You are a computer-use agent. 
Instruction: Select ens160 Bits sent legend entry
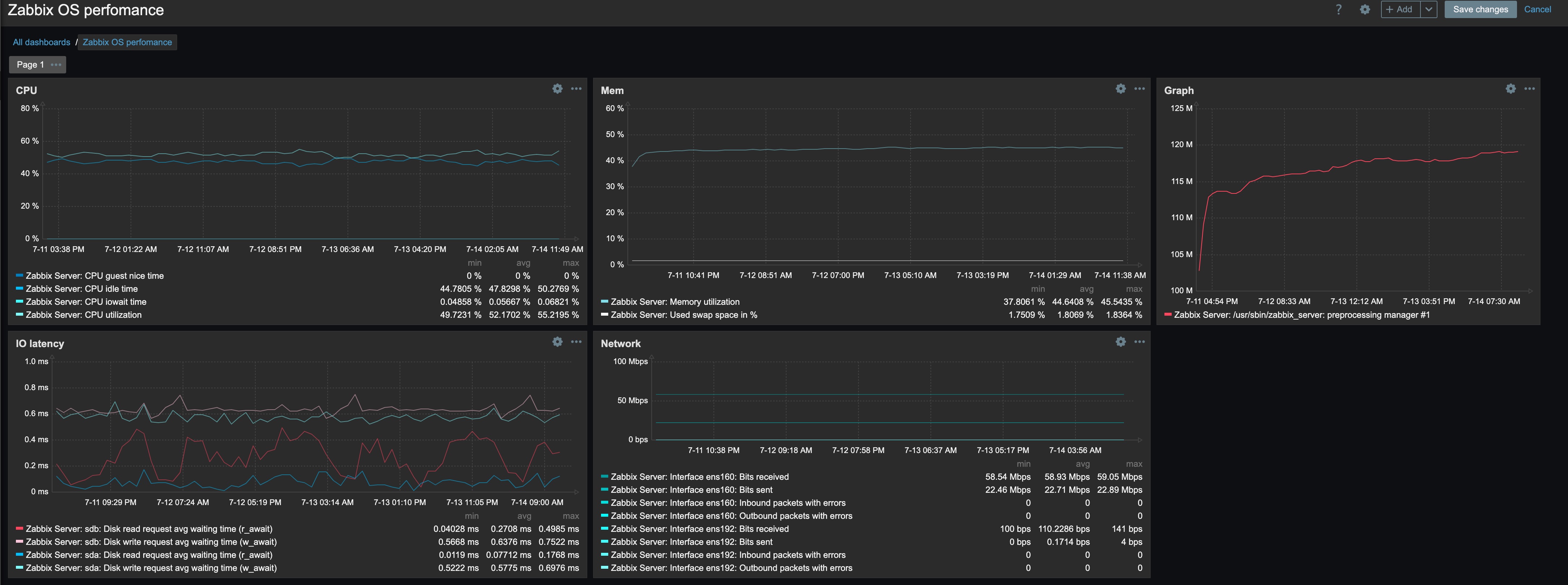(x=691, y=490)
